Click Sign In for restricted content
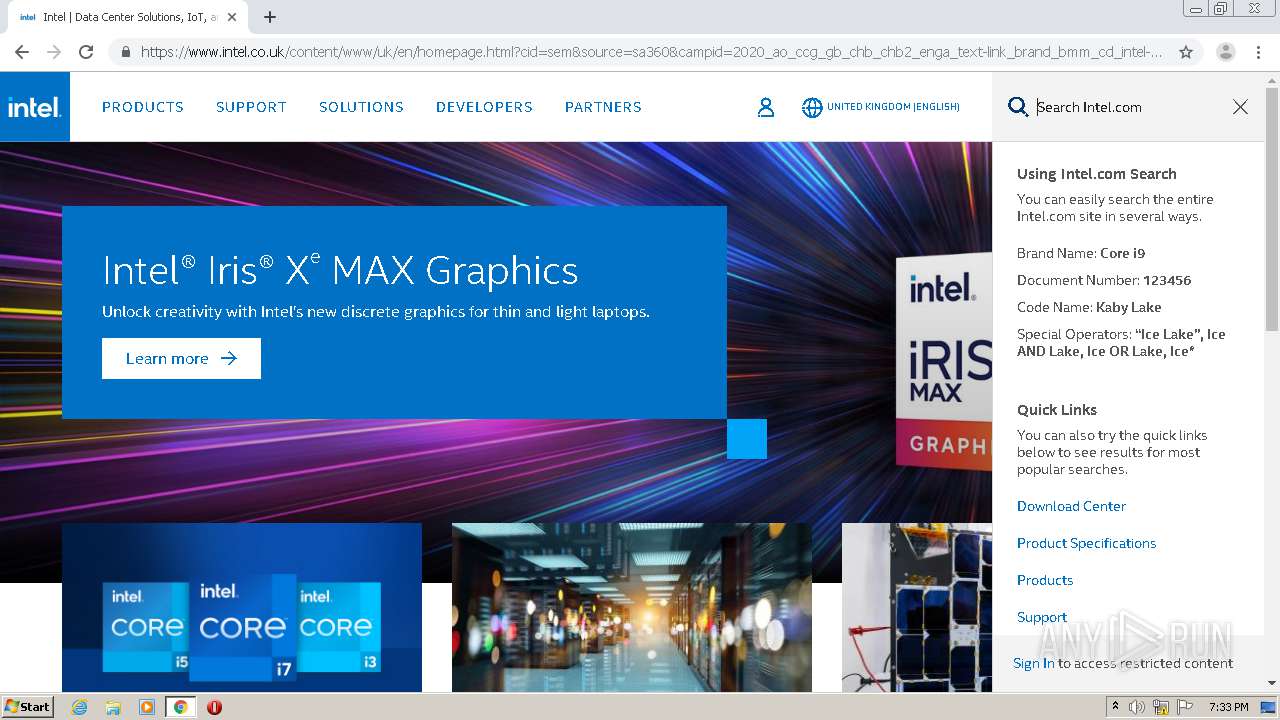Viewport: 1280px width, 720px height. pos(1033,663)
